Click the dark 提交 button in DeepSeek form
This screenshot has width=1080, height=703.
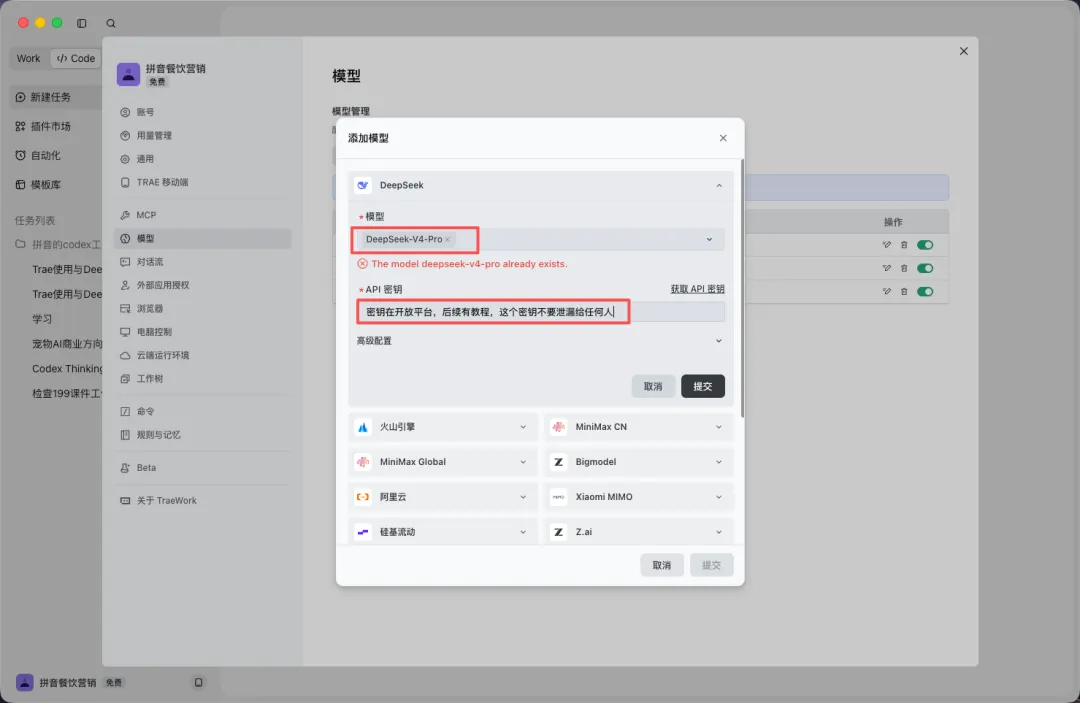coord(703,386)
